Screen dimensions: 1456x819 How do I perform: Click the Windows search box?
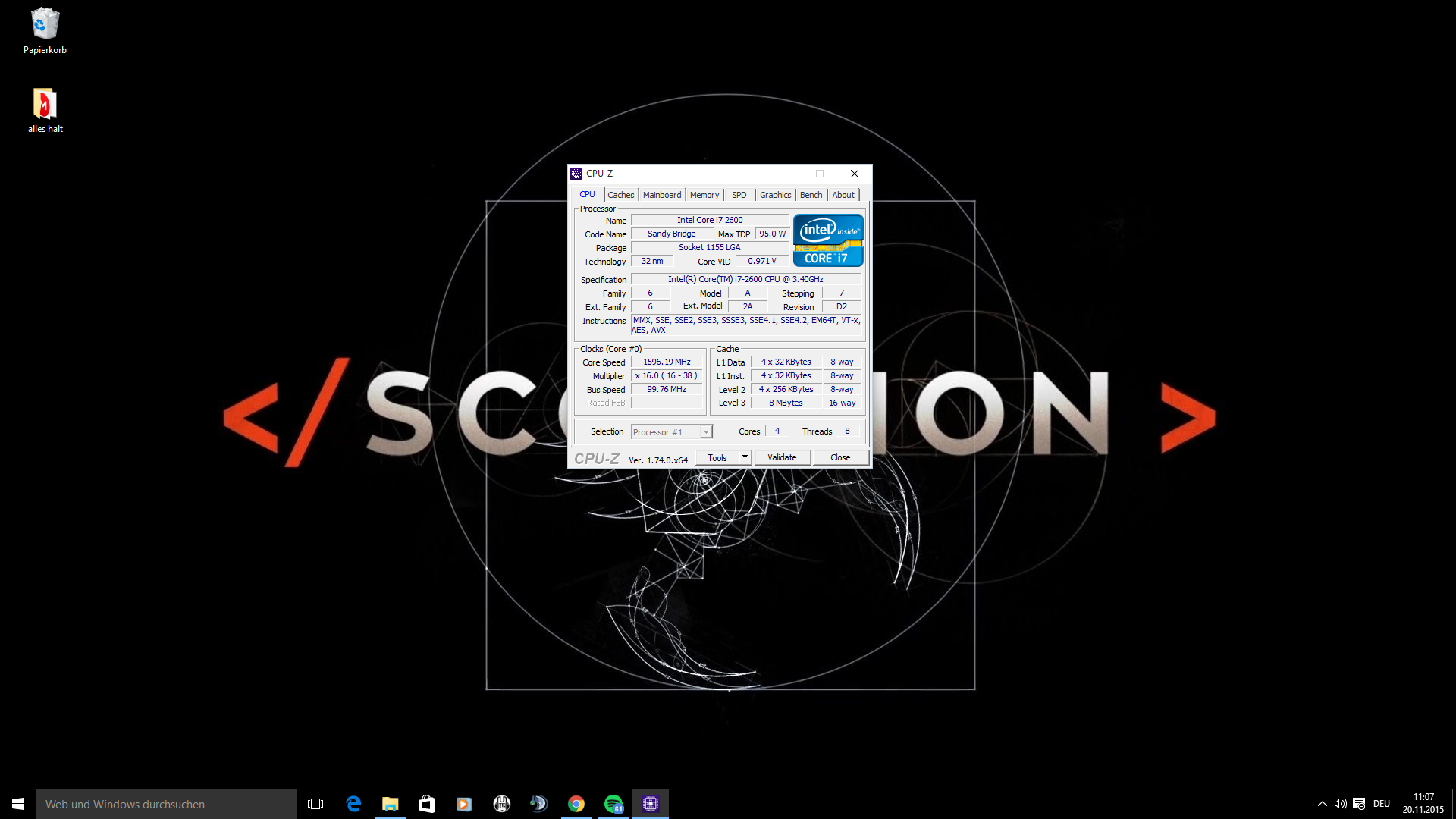(x=167, y=804)
